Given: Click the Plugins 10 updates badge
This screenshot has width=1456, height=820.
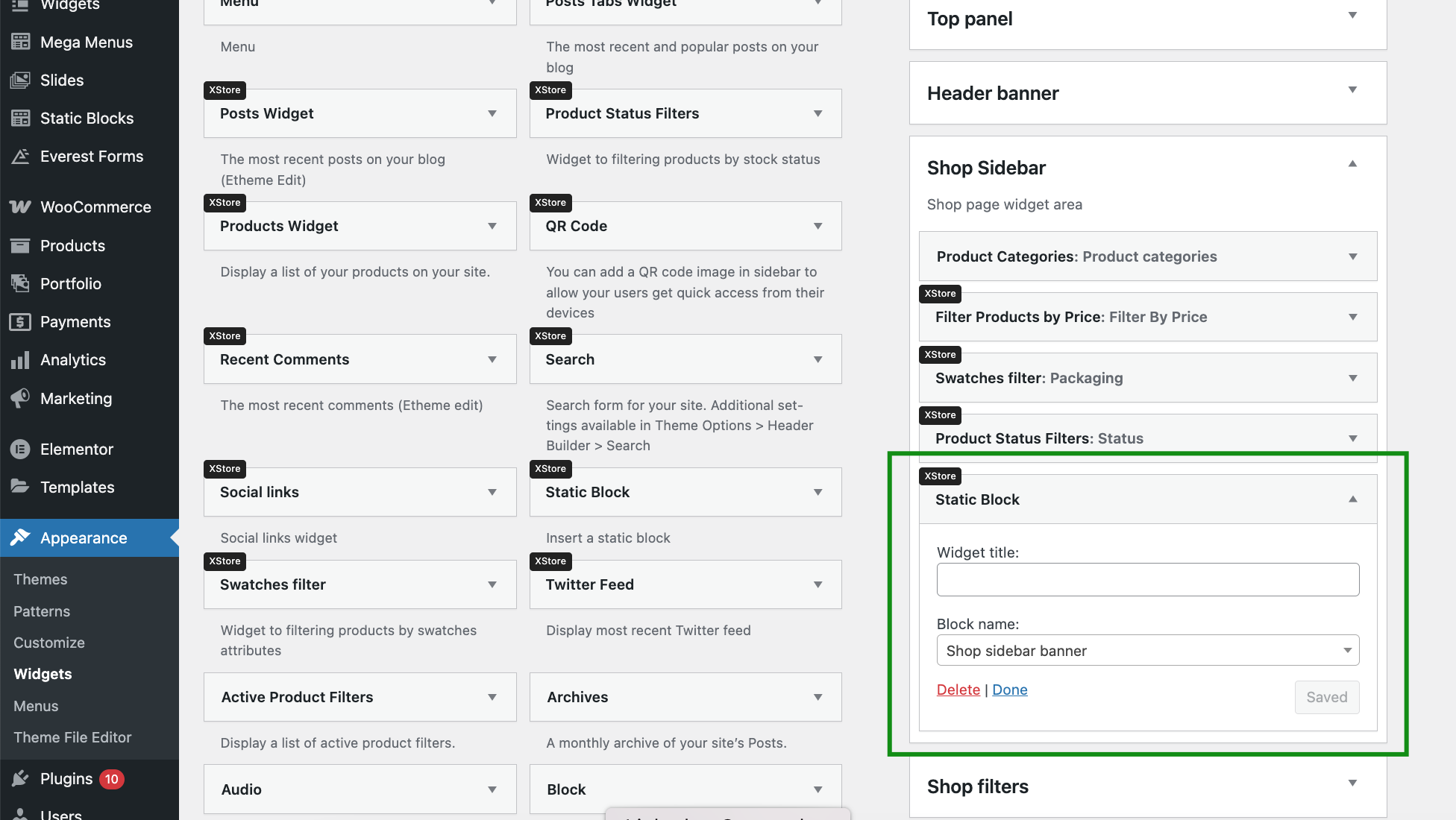Looking at the screenshot, I should point(111,779).
